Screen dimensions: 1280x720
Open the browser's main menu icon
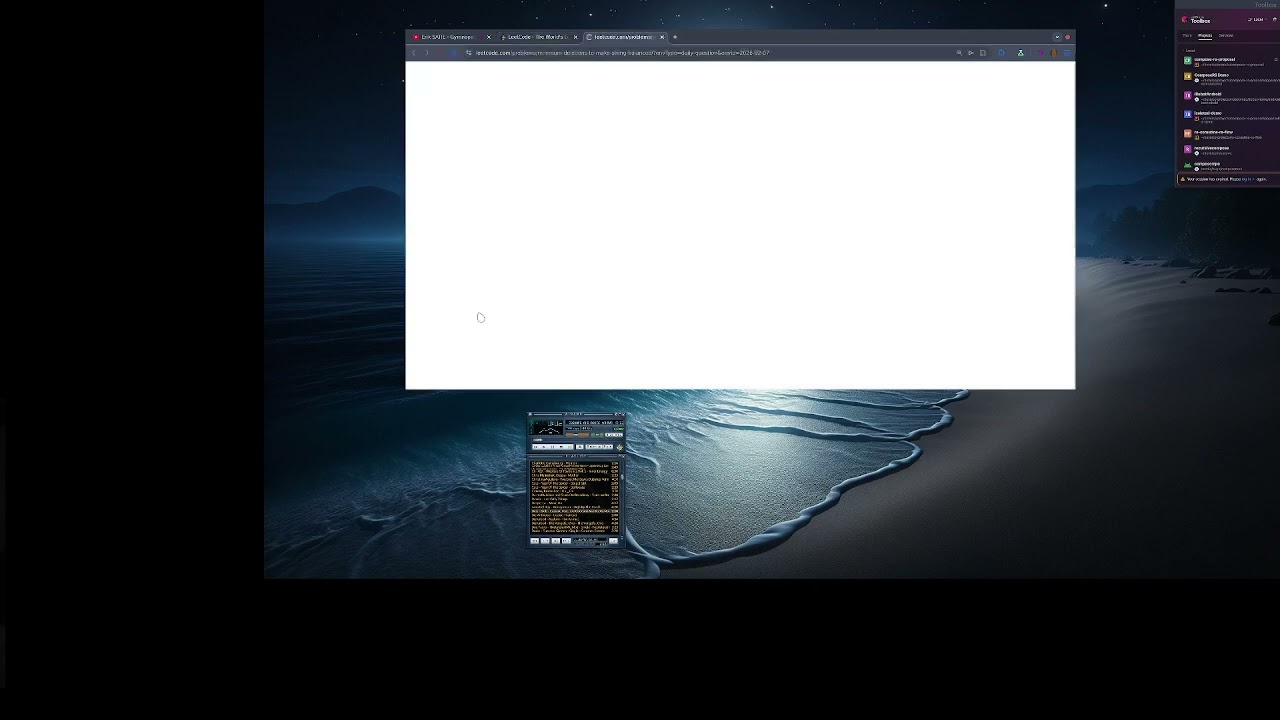(1067, 52)
